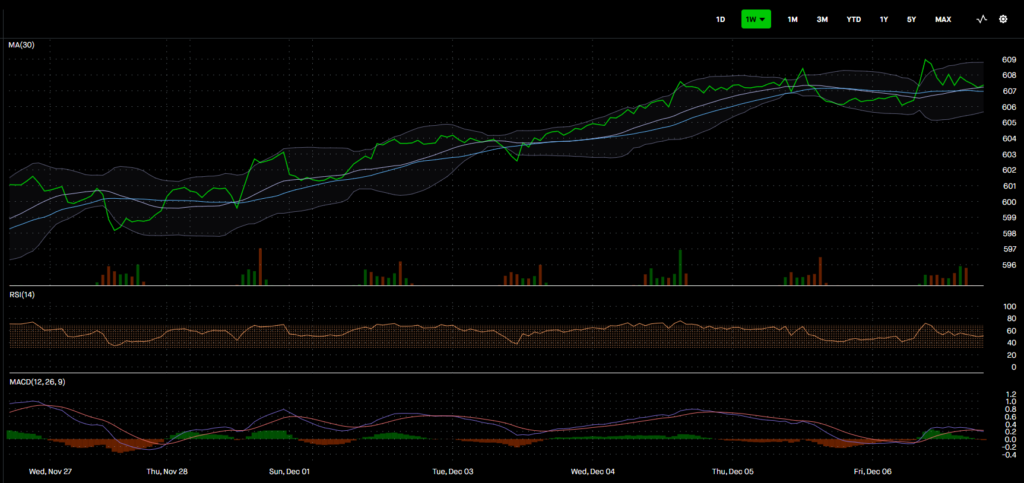
Task: Click the 1.2 value on MACD axis
Action: click(1011, 394)
